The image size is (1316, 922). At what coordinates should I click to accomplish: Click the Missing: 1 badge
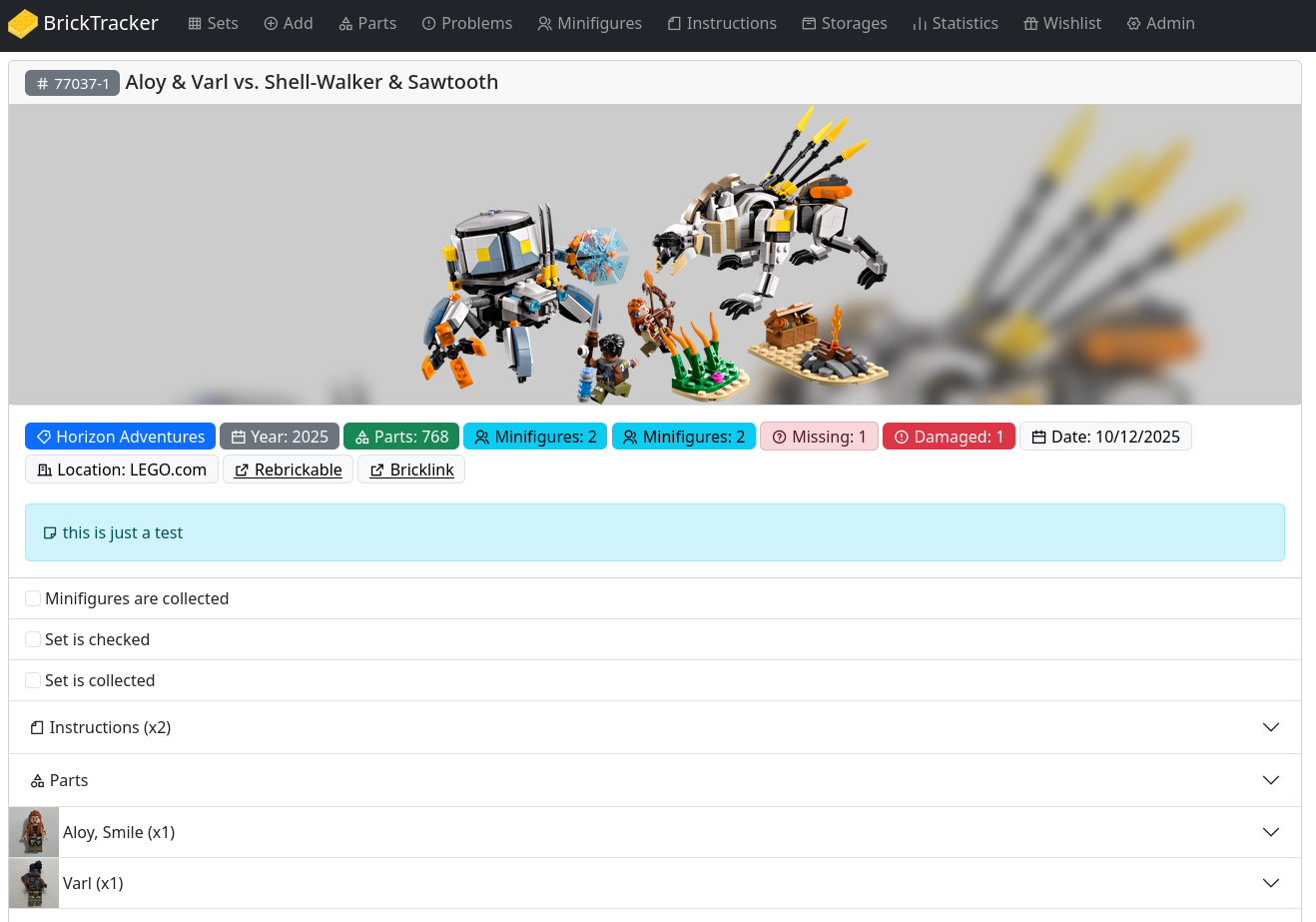click(x=819, y=437)
